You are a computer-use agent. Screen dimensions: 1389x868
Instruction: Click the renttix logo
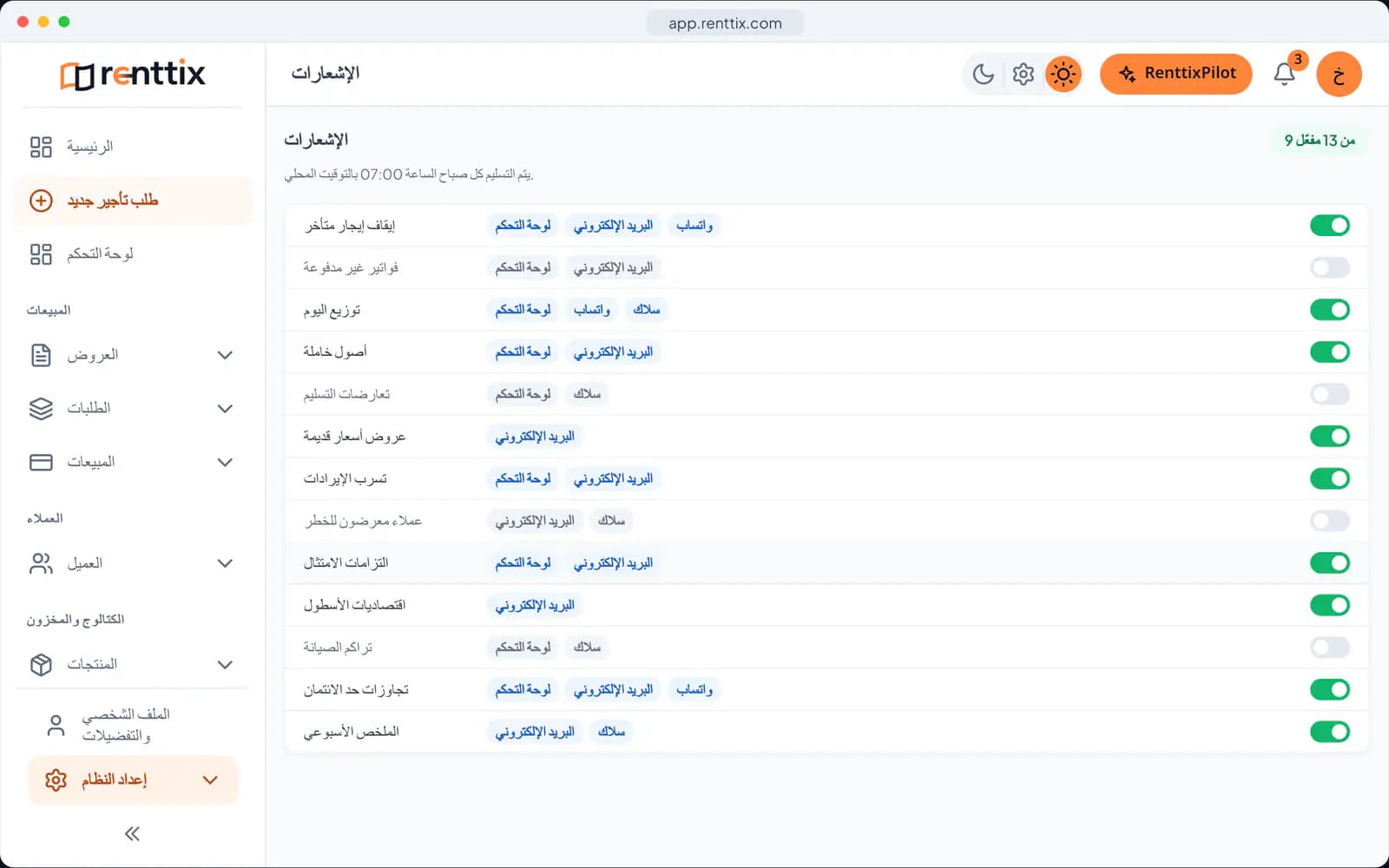coord(132,74)
